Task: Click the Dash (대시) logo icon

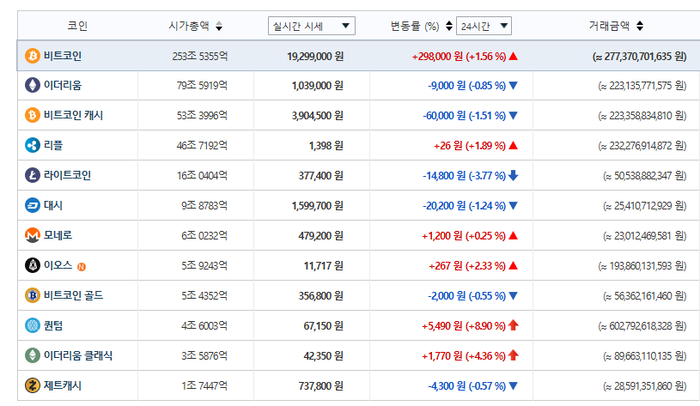Action: (x=32, y=205)
